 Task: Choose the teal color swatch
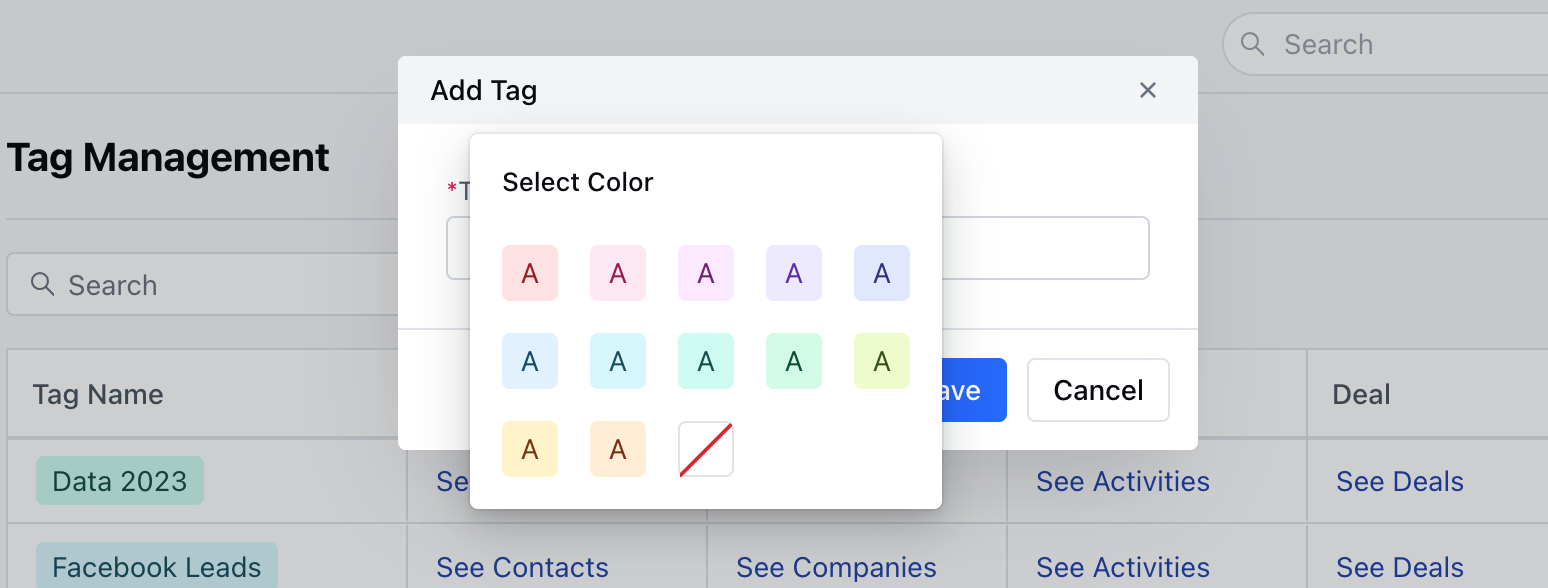(x=706, y=361)
